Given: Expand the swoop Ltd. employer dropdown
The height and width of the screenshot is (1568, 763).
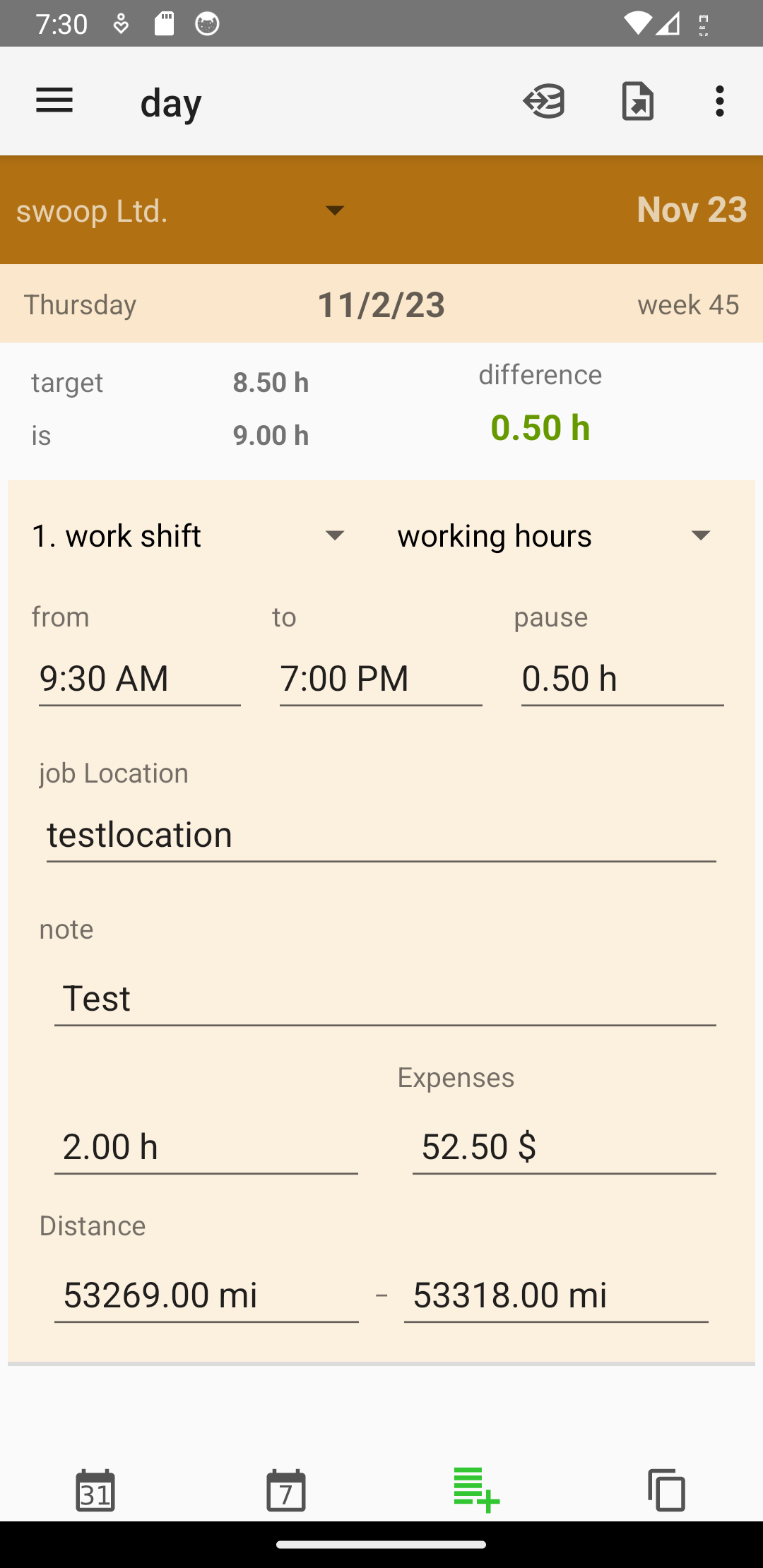Looking at the screenshot, I should 181,210.
